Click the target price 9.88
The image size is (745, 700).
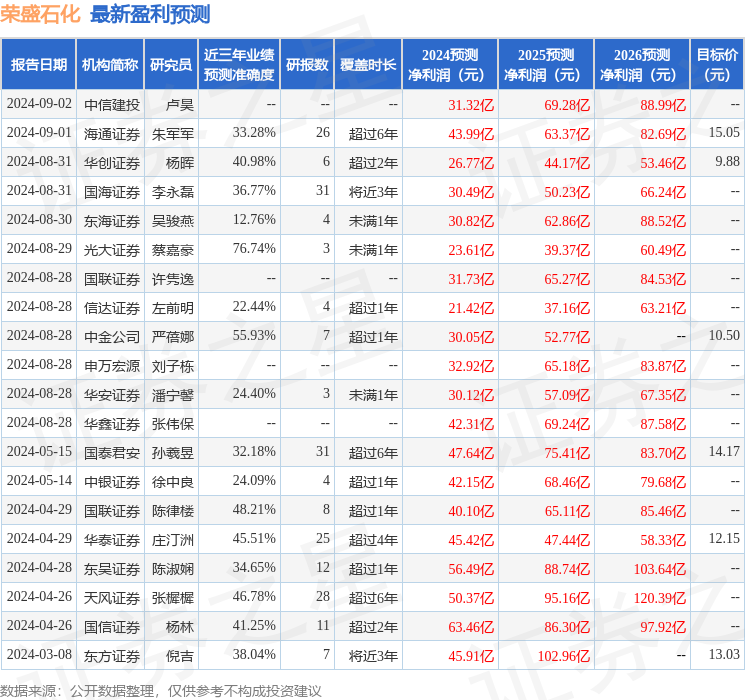click(727, 162)
